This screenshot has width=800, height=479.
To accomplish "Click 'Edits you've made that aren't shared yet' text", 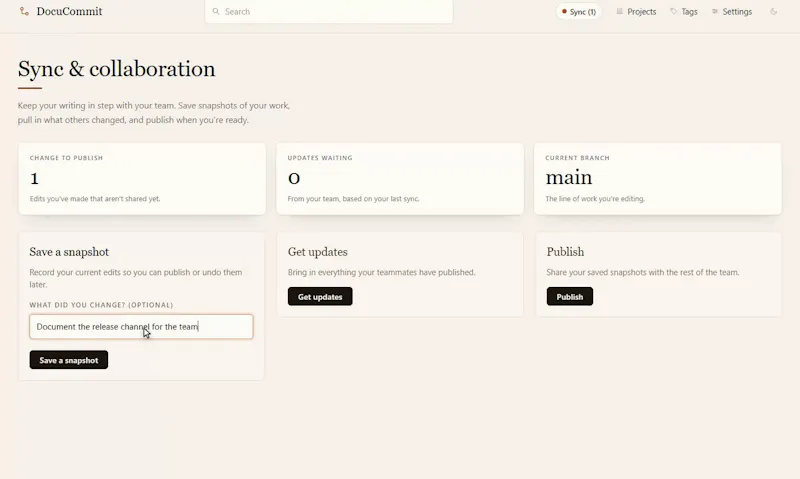I will coord(95,199).
